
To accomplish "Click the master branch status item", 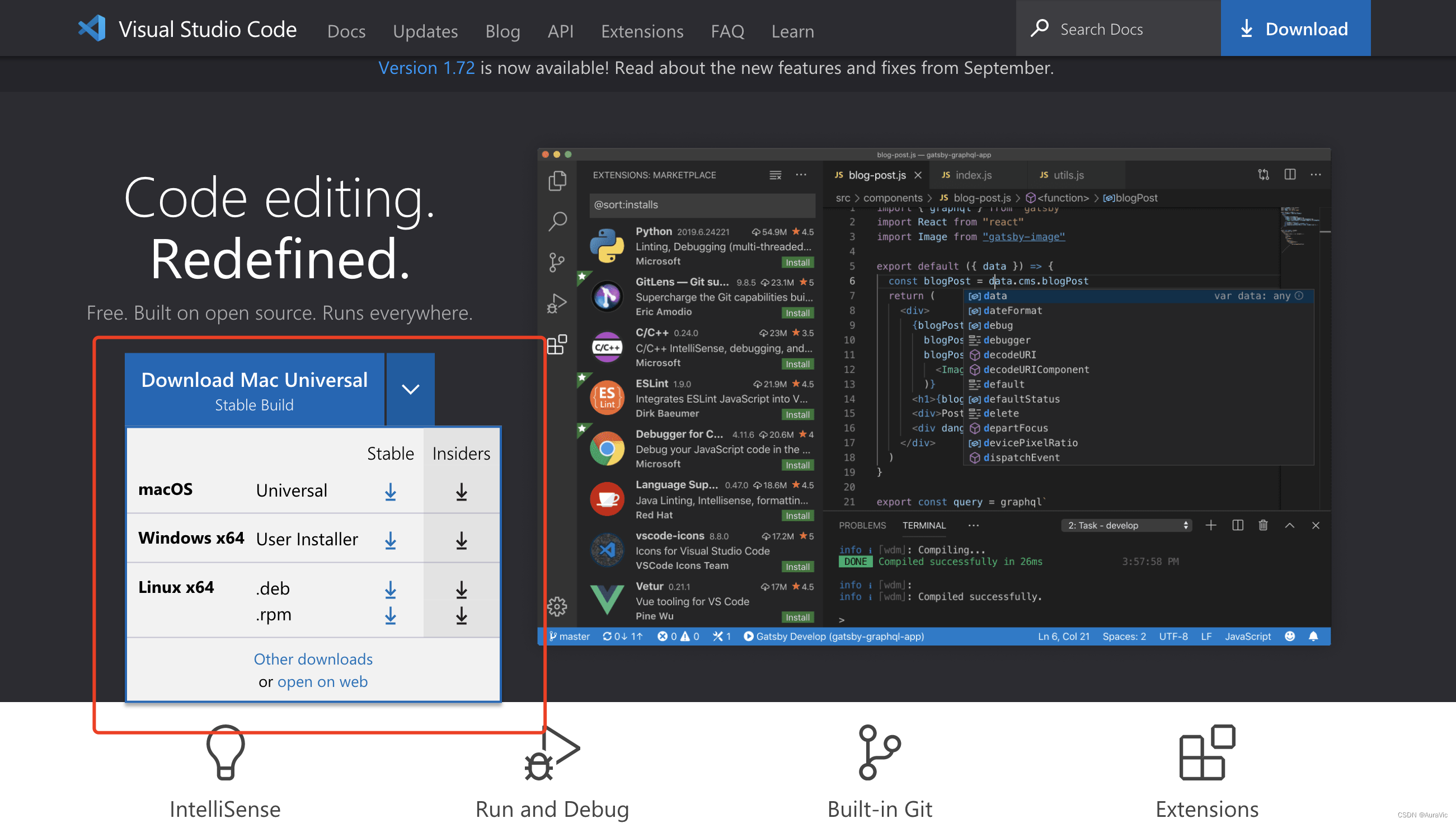I will click(x=569, y=637).
